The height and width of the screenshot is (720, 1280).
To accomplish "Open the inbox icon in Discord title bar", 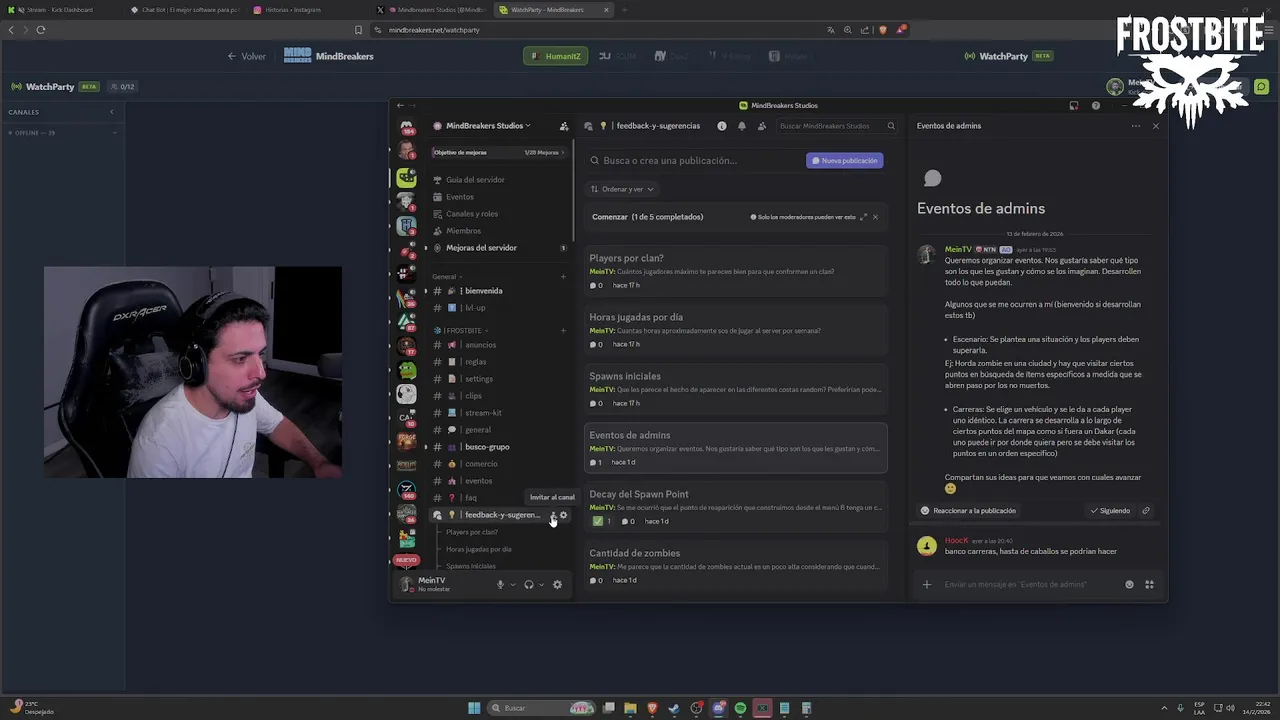I will point(1073,105).
